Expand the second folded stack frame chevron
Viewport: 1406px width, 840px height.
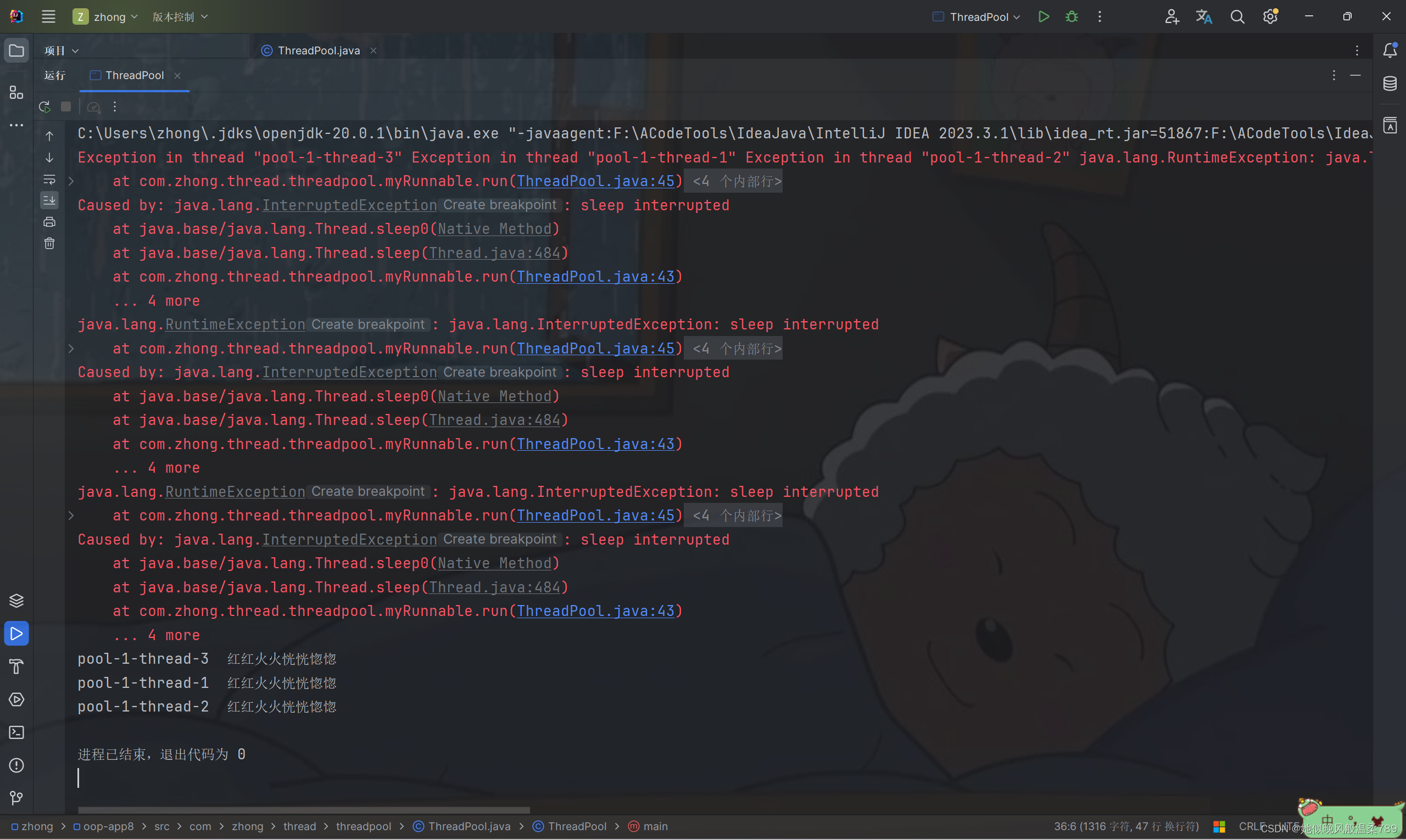pyautogui.click(x=71, y=349)
